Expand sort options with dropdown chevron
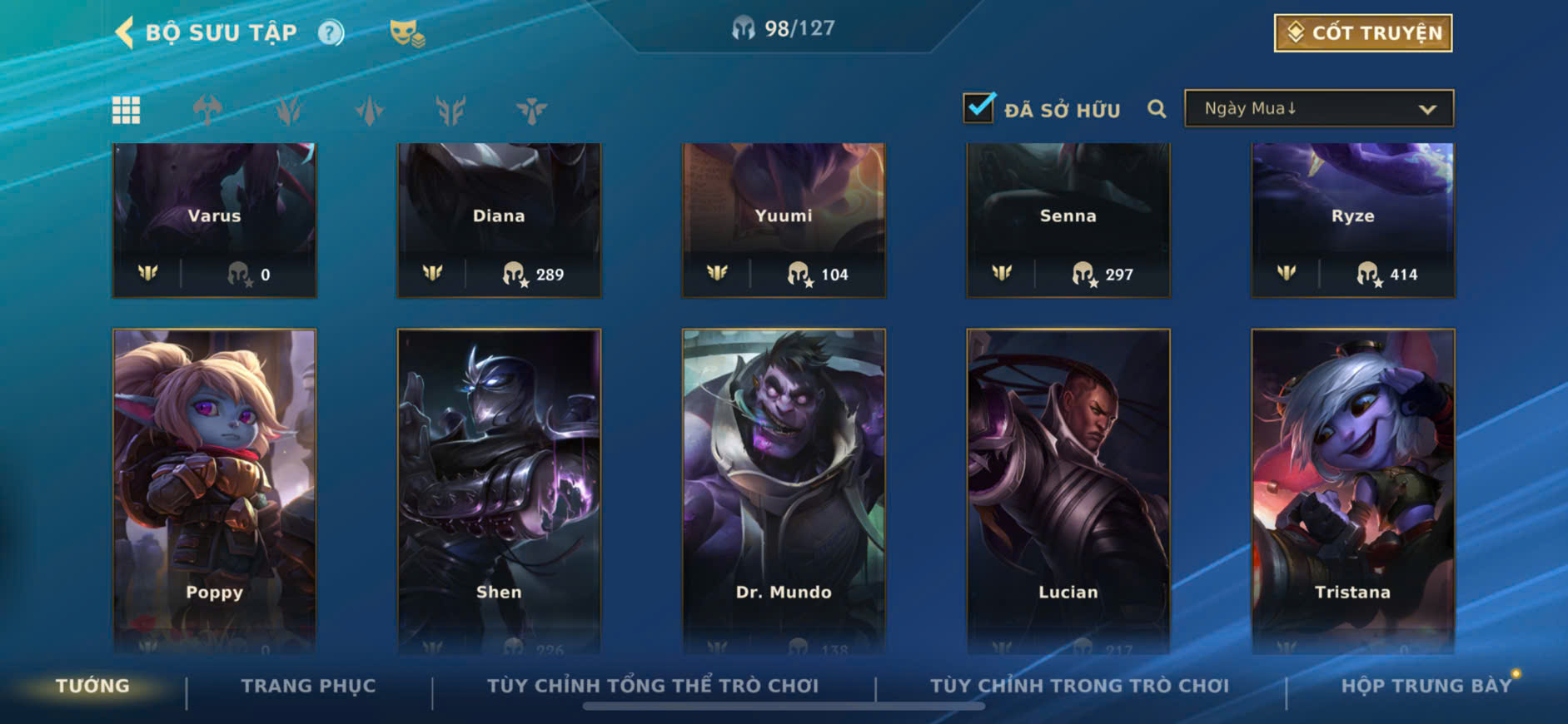The width and height of the screenshot is (1568, 724). (x=1427, y=109)
